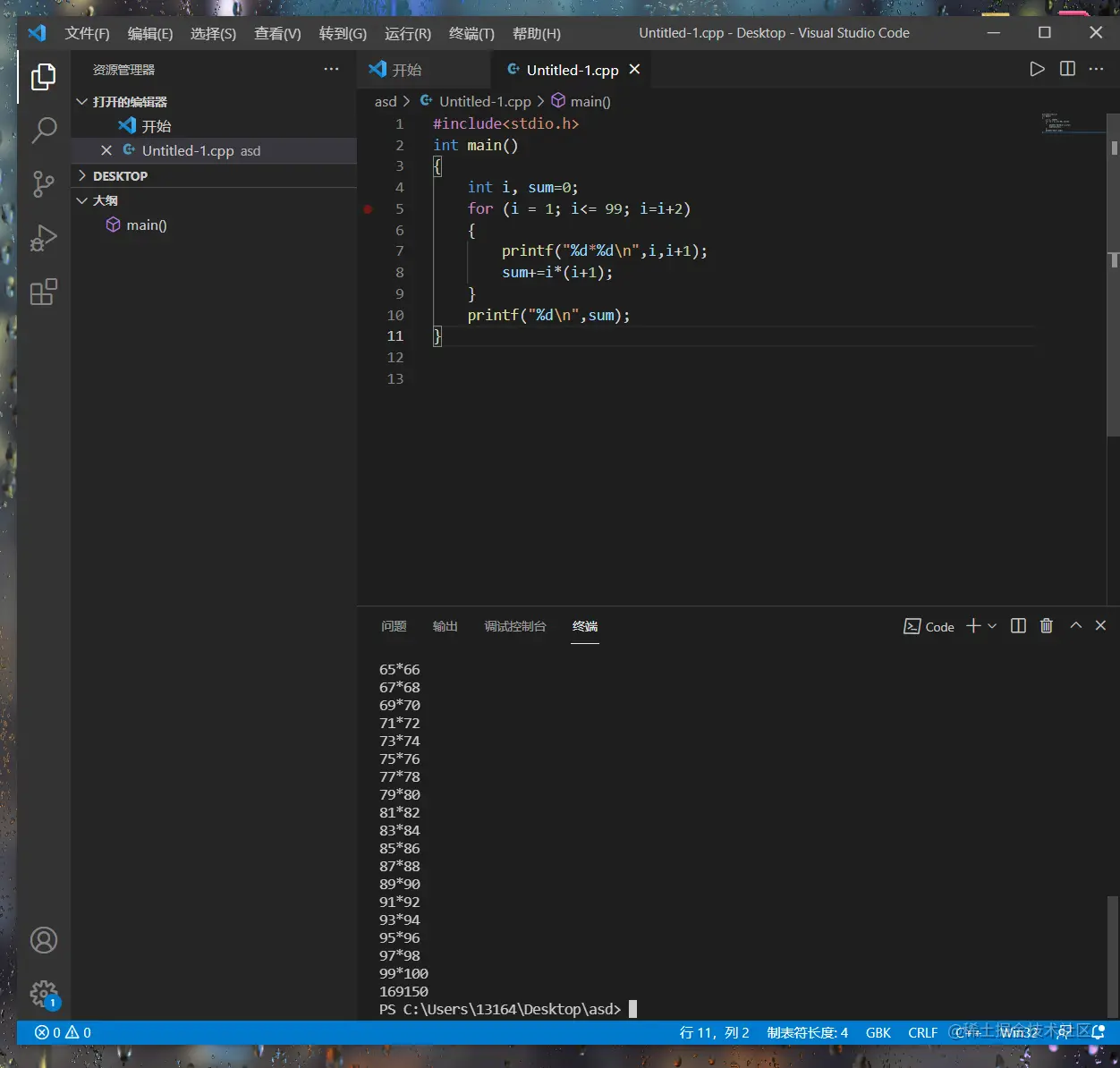
Task: Open the Source Control view
Action: (43, 184)
